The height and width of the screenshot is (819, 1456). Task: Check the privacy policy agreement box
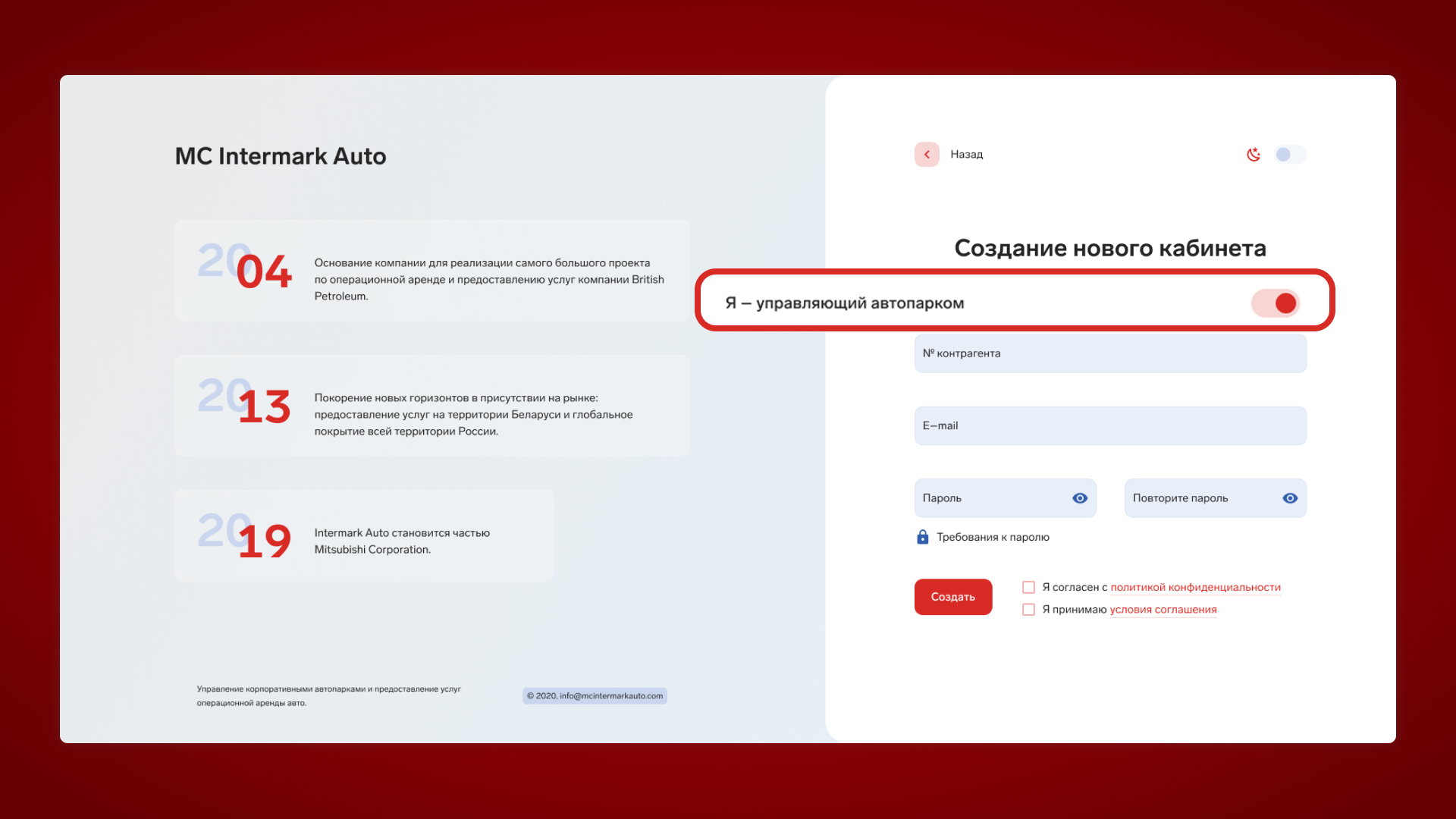click(x=1028, y=587)
